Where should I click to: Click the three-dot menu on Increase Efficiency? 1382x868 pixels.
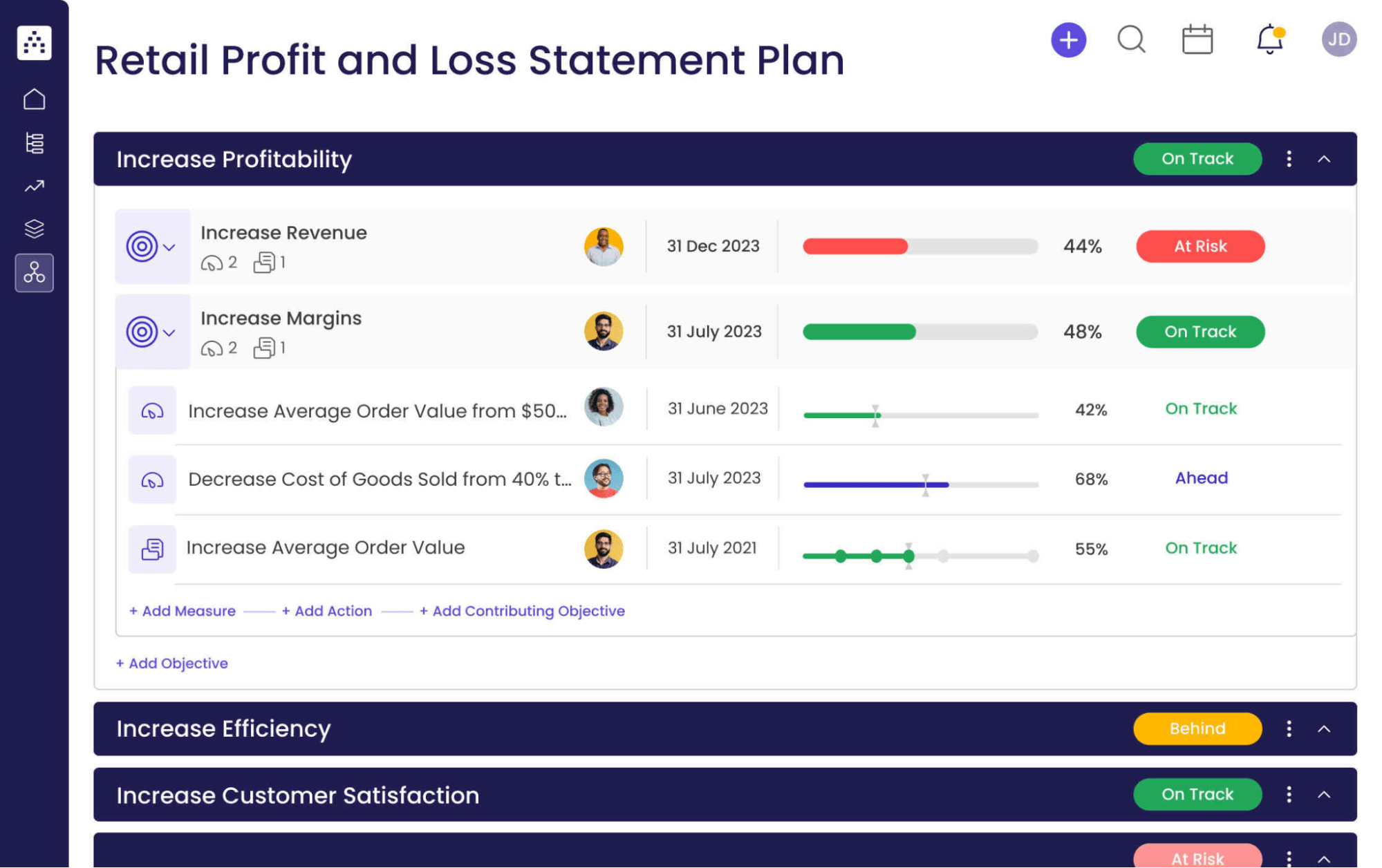click(1291, 729)
